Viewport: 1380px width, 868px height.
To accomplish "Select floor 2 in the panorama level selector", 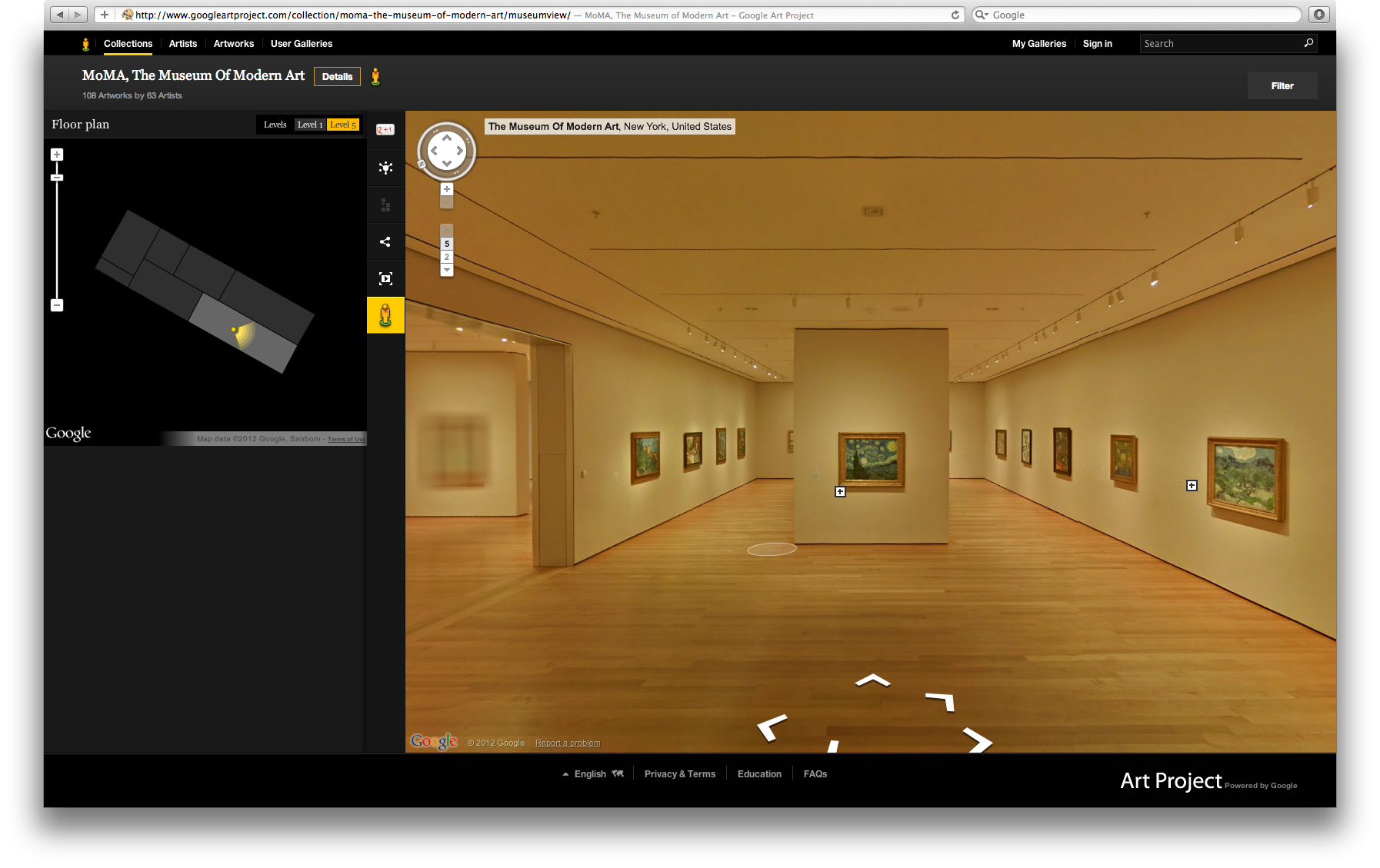I will click(447, 257).
